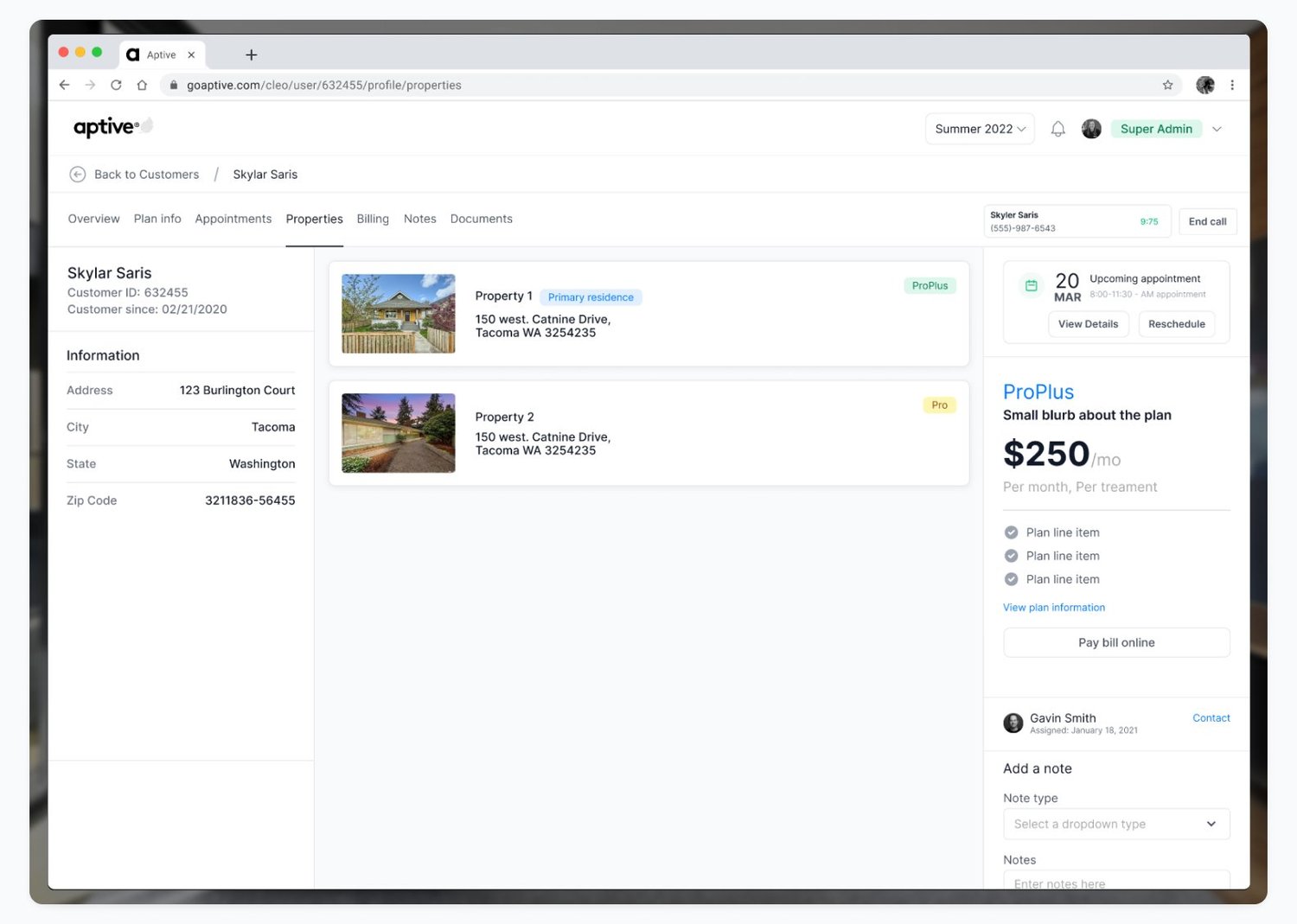This screenshot has width=1297, height=924.
Task: Reload the page with the refresh icon
Action: click(116, 85)
